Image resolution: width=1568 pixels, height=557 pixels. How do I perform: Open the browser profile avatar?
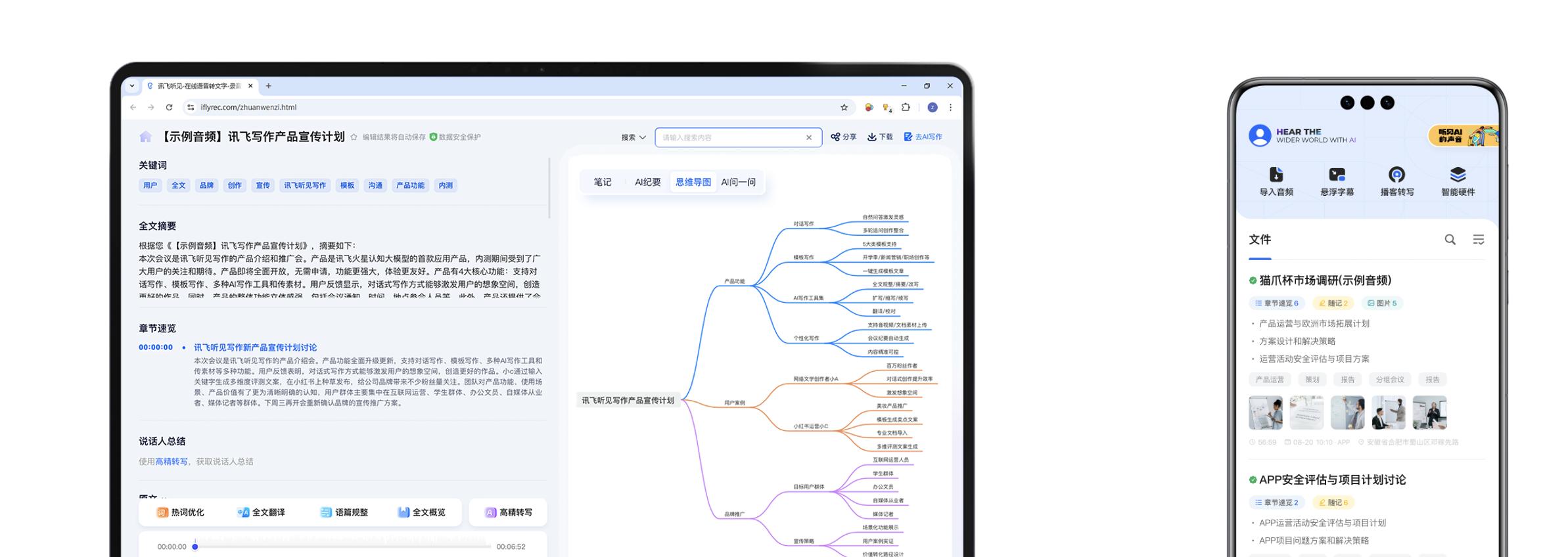(x=932, y=107)
